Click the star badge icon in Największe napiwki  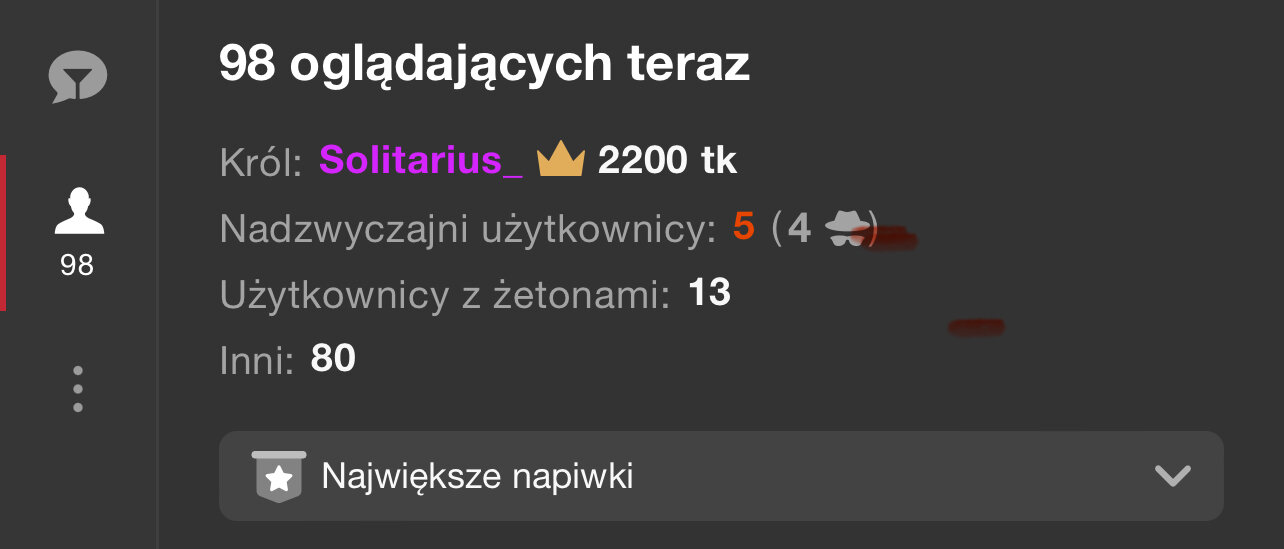pos(279,477)
